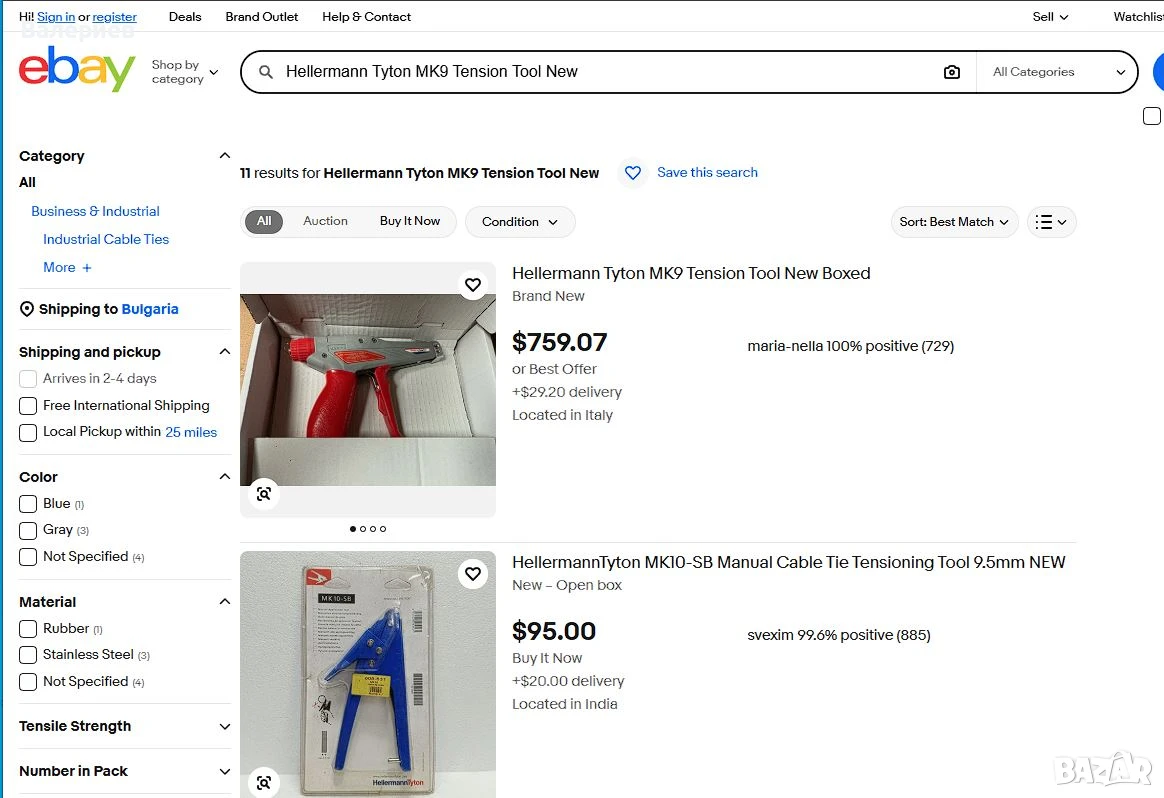Add MK9 Tension Tool to watchlist heart
1164x798 pixels.
[x=473, y=285]
